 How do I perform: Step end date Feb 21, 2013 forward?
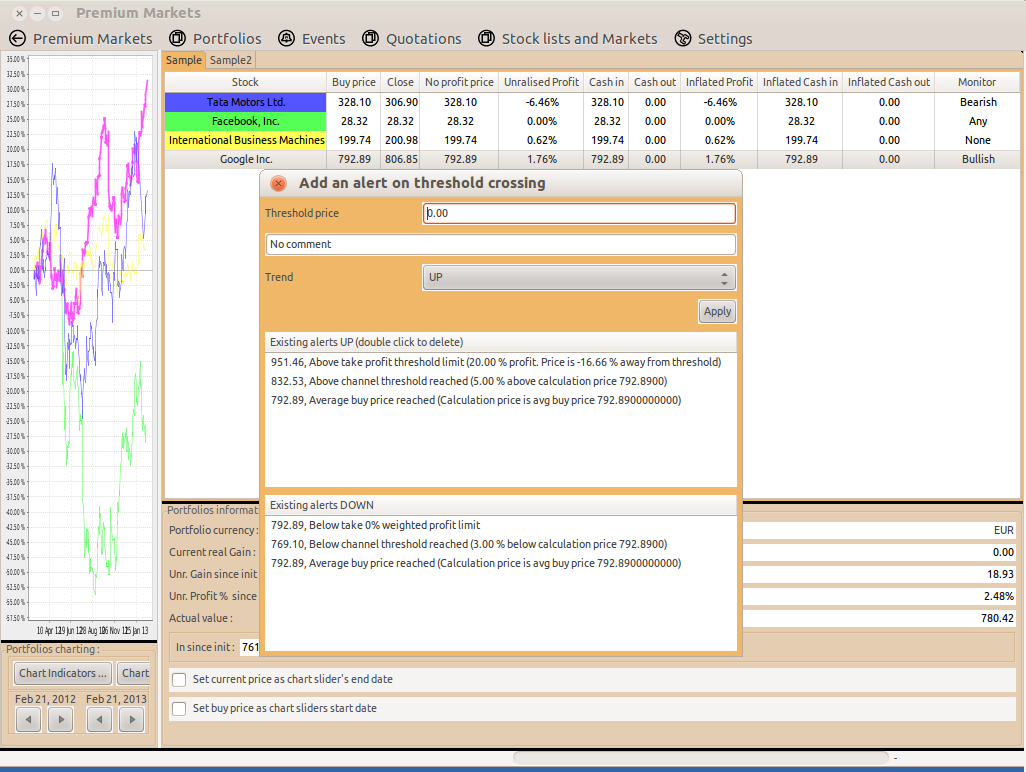[x=132, y=720]
